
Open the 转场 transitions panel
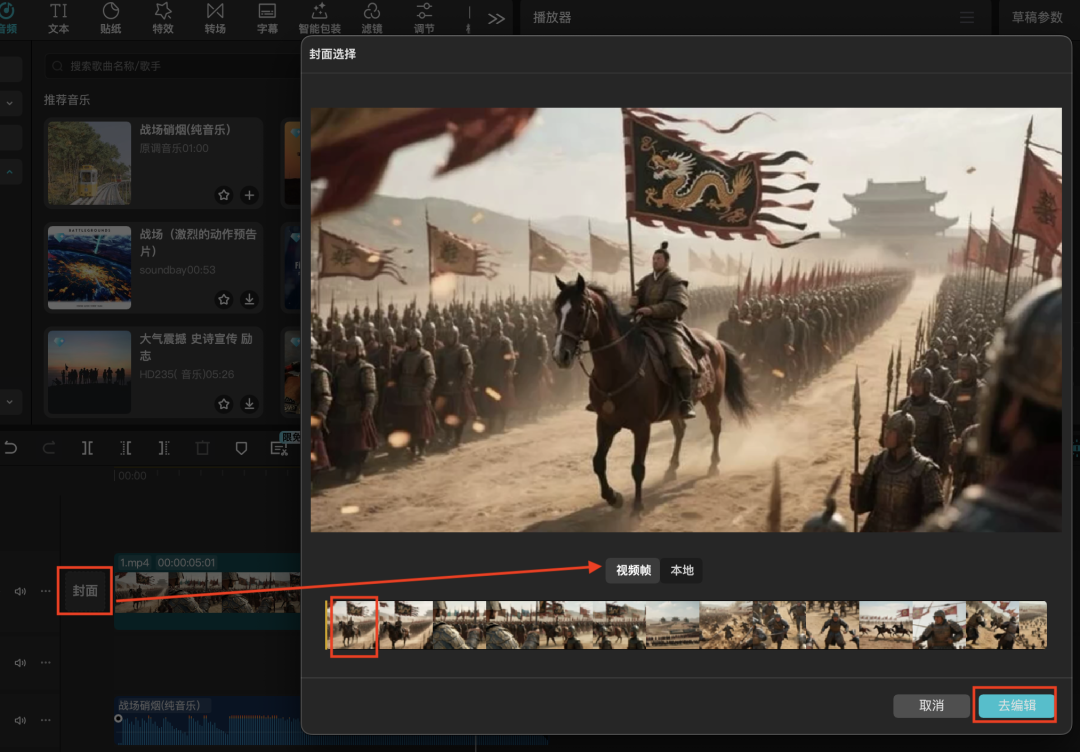(x=215, y=18)
